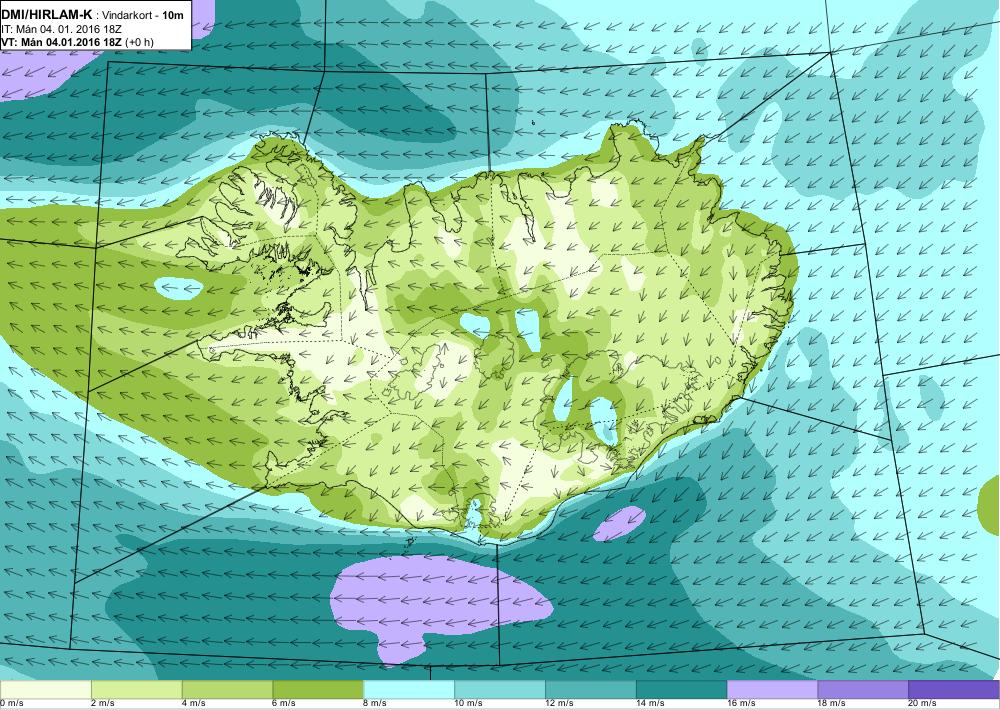Screen dimensions: 1000x710
Task: Click the '6 m/s' legend label
Action: tap(286, 704)
